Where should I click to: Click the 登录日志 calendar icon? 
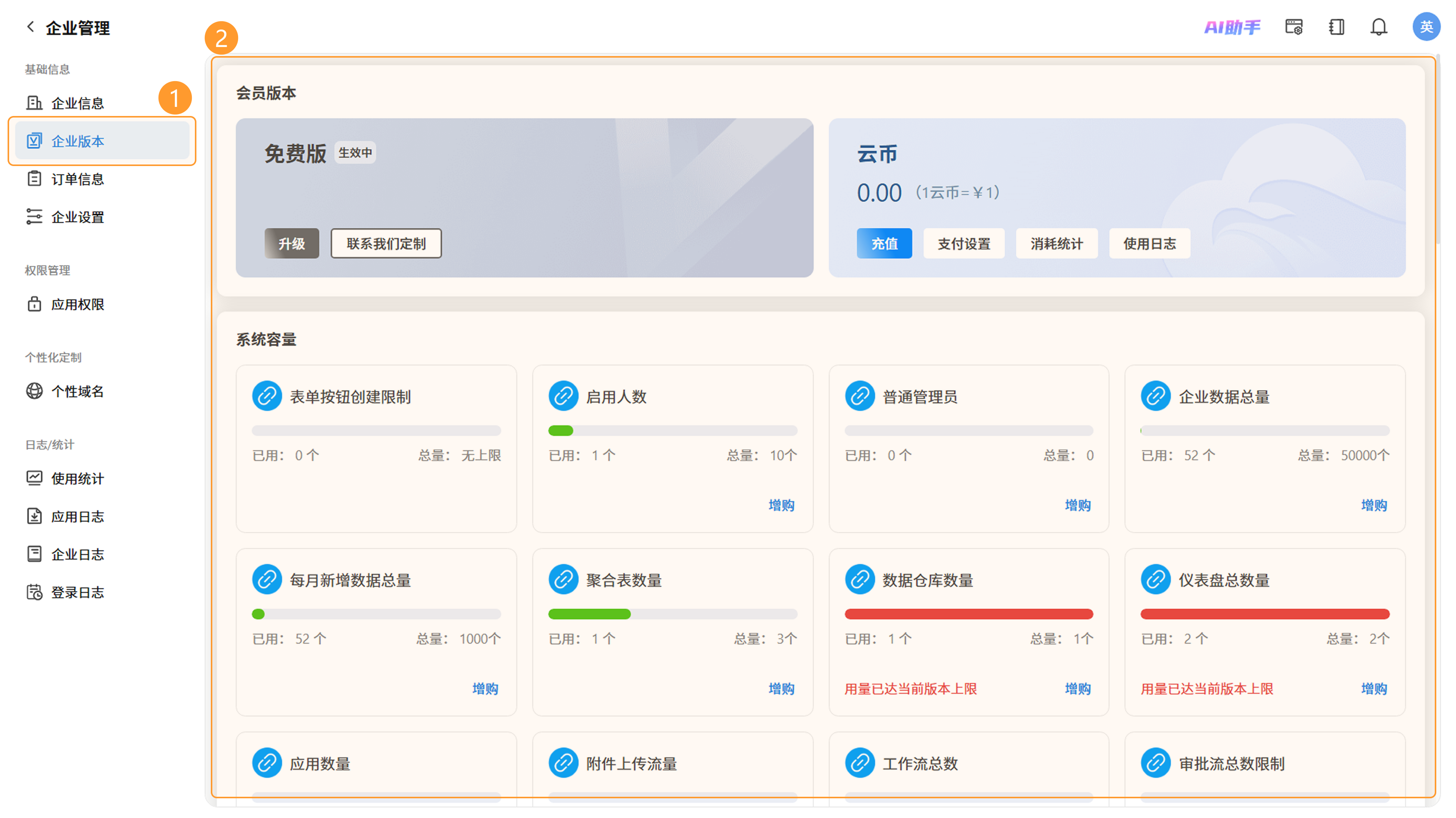34,591
